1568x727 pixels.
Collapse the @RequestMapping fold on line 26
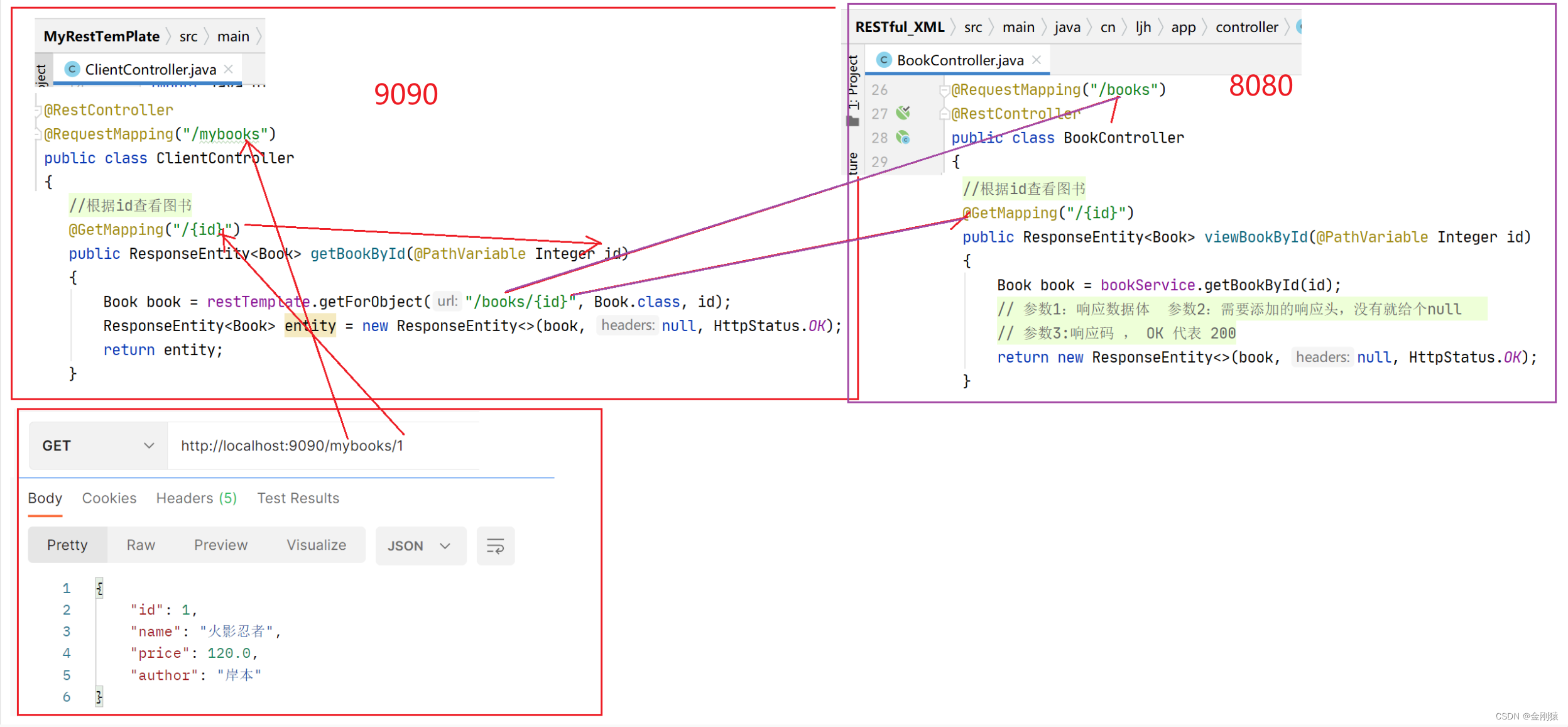(944, 90)
